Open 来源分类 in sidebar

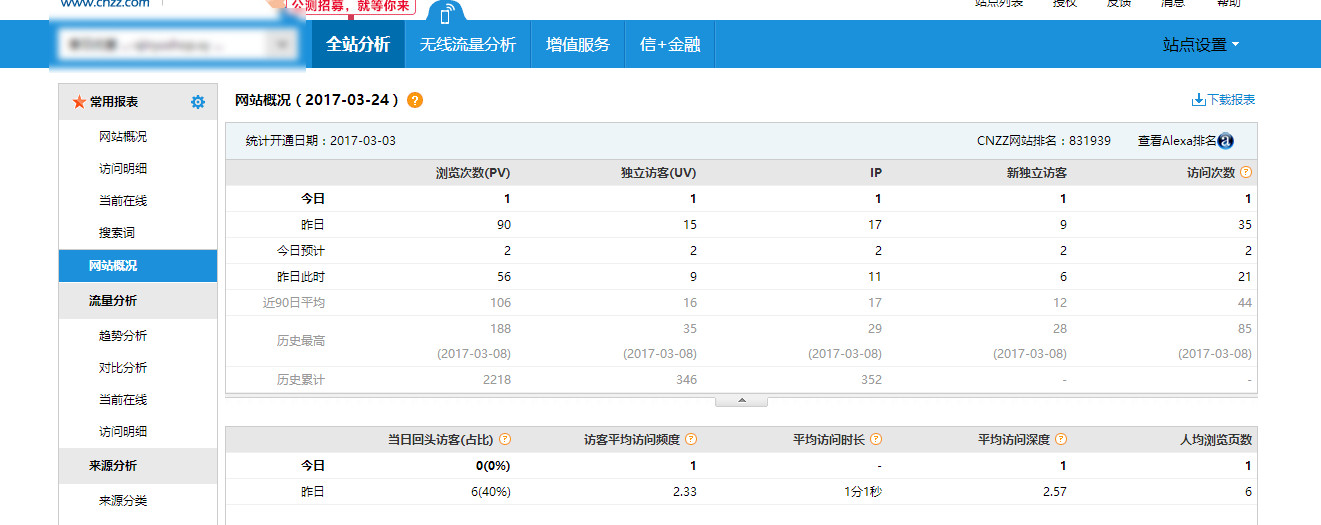pos(123,501)
